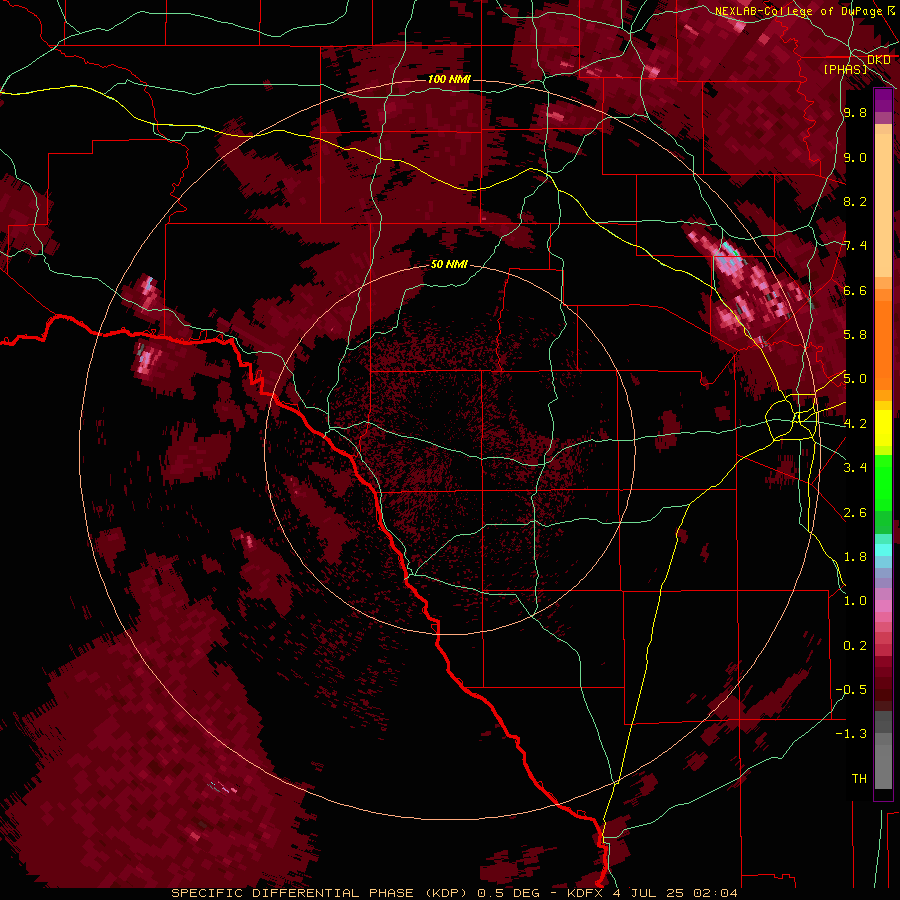This screenshot has width=900, height=900.
Task: Select the 9.8 value on the scale
Action: tap(855, 112)
